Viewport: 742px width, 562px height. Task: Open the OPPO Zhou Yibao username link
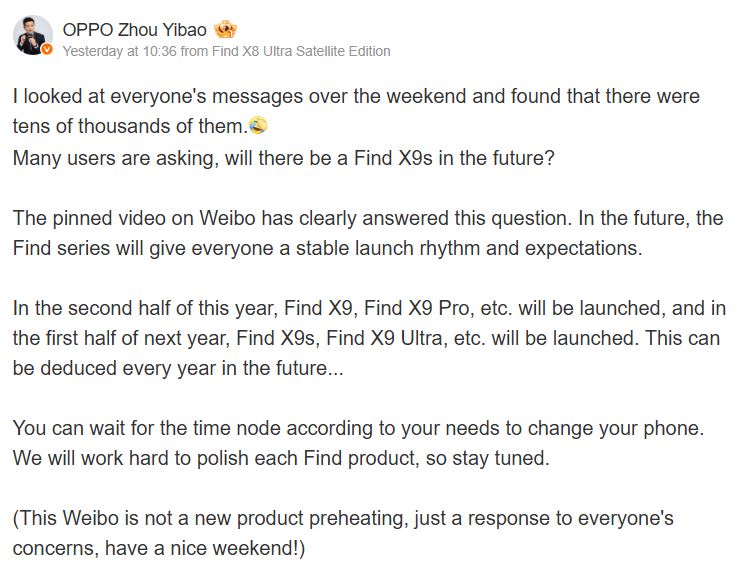click(x=134, y=30)
